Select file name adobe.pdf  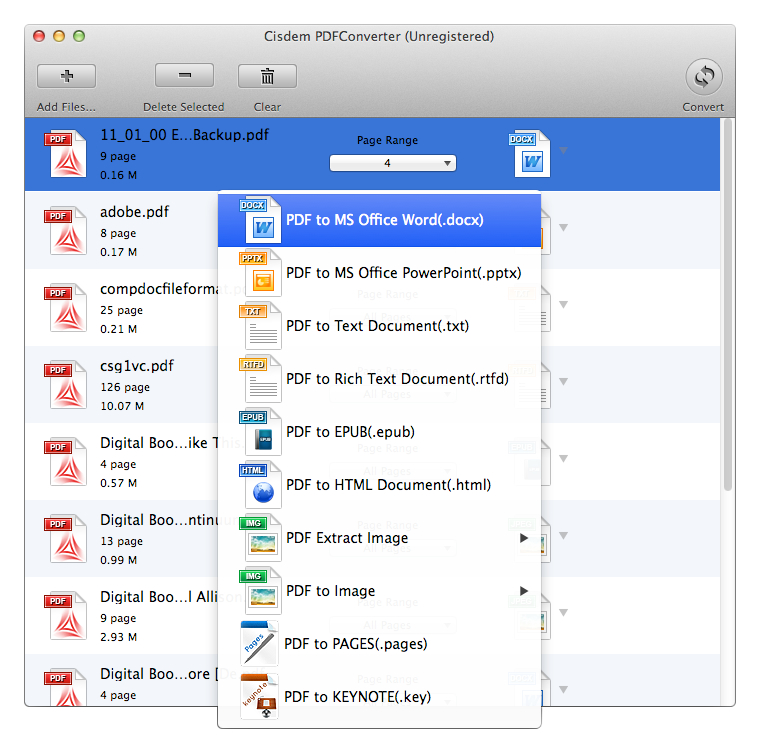pos(135,212)
